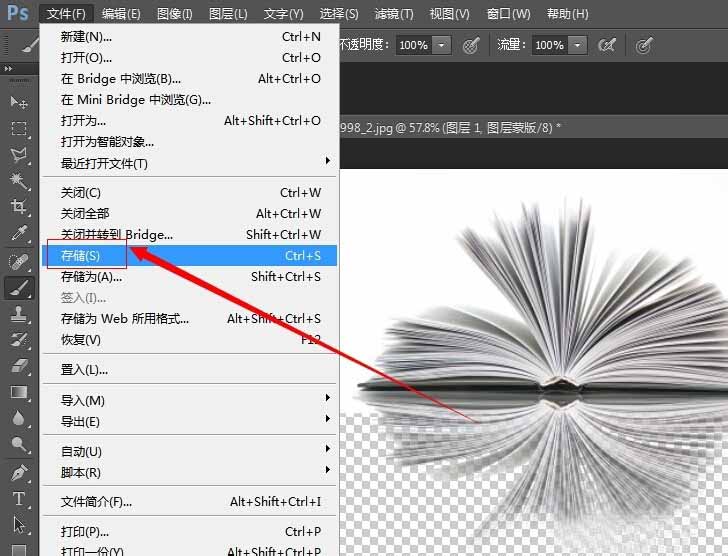The image size is (728, 556).
Task: Toggle pressure for size icon
Action: 644,45
